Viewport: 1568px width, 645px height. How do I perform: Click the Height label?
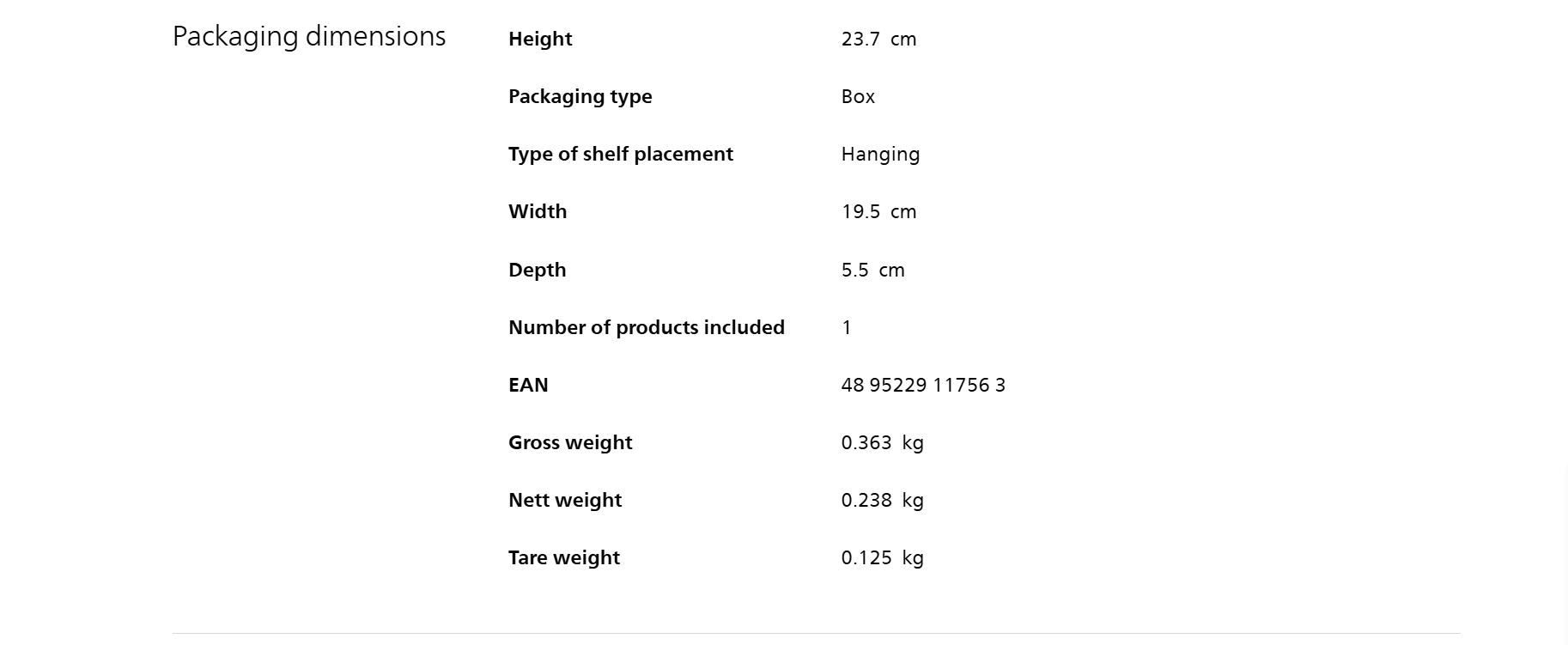pos(540,40)
